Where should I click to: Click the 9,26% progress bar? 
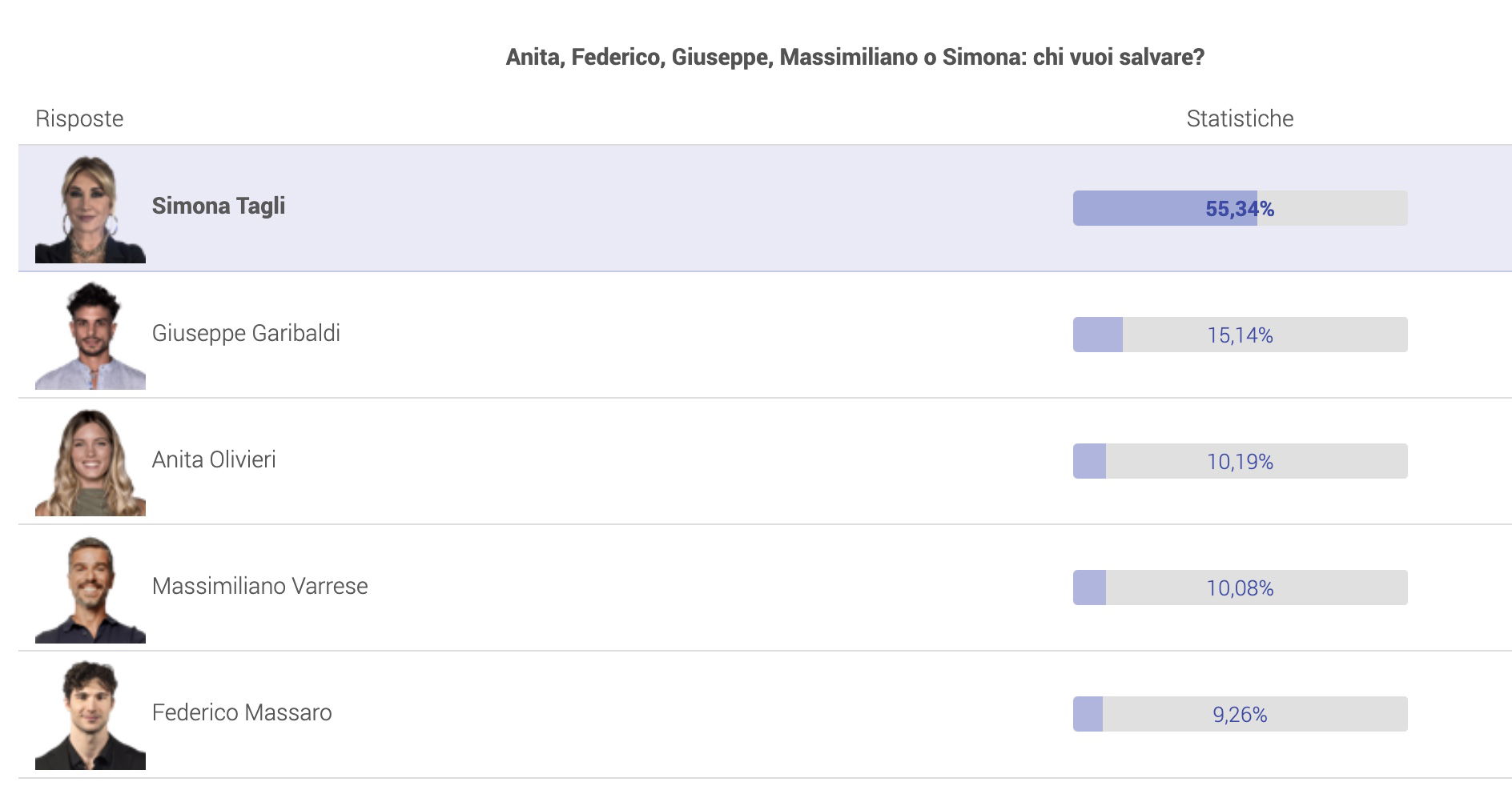click(x=1240, y=714)
